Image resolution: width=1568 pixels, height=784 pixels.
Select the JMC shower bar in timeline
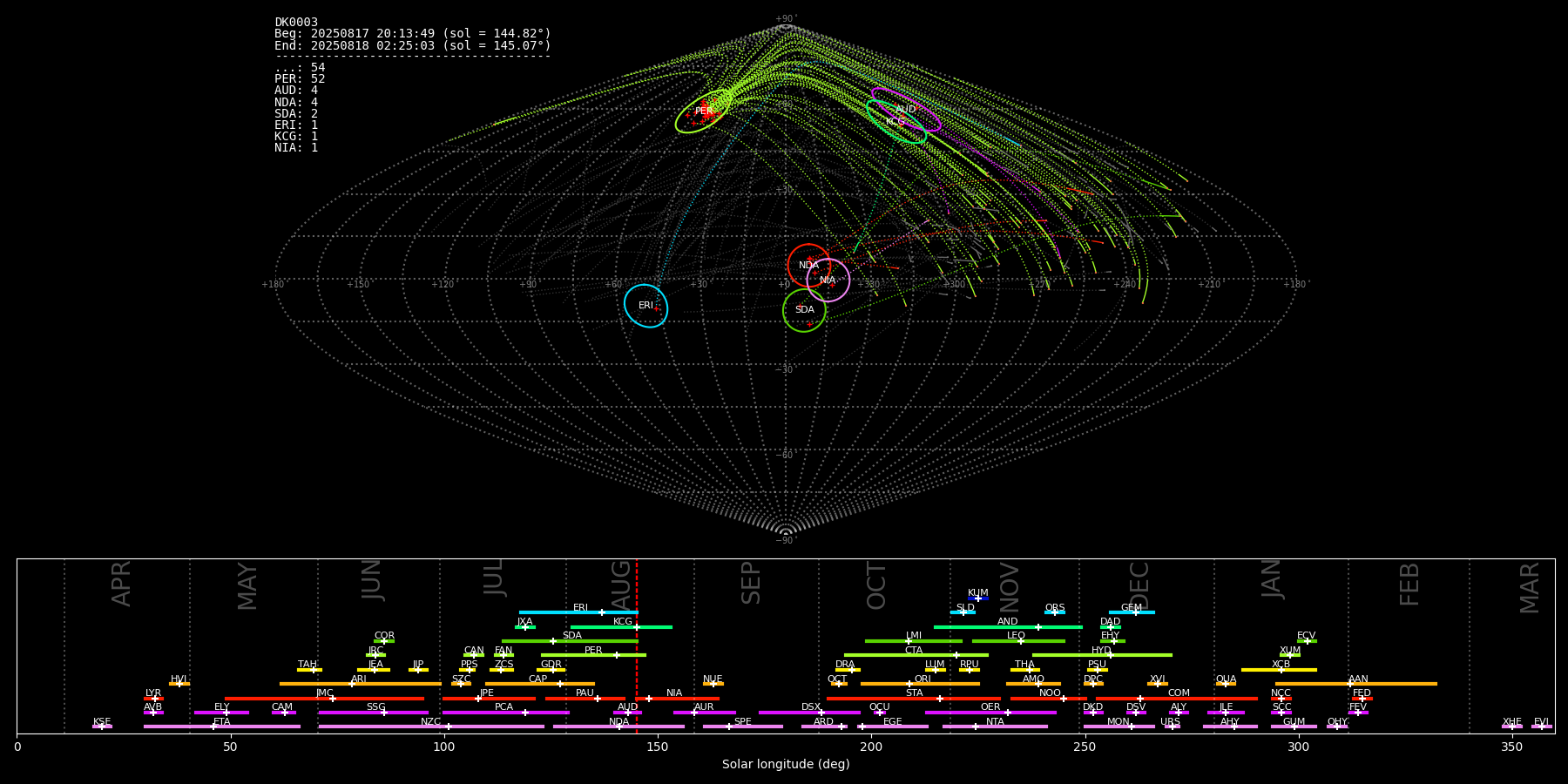(324, 699)
